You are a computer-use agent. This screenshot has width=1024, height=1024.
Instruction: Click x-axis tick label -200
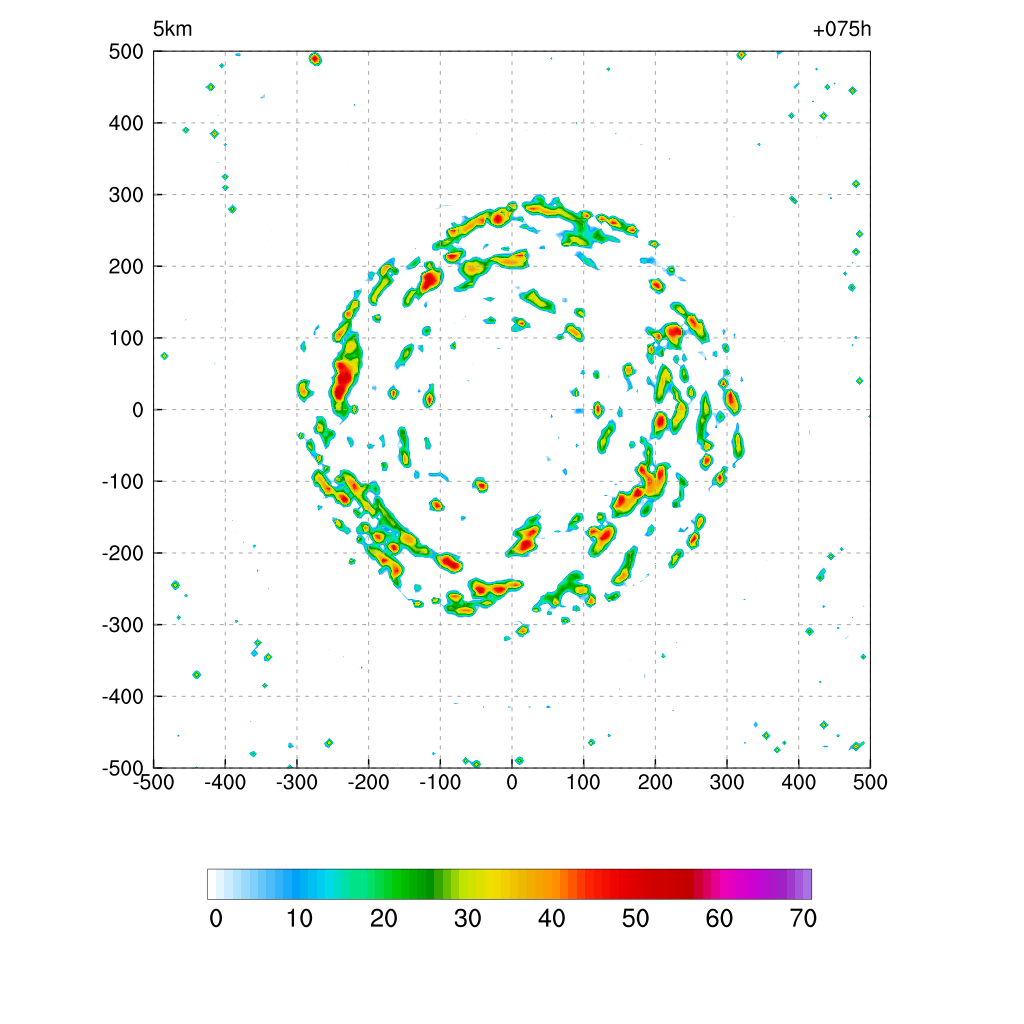click(368, 782)
